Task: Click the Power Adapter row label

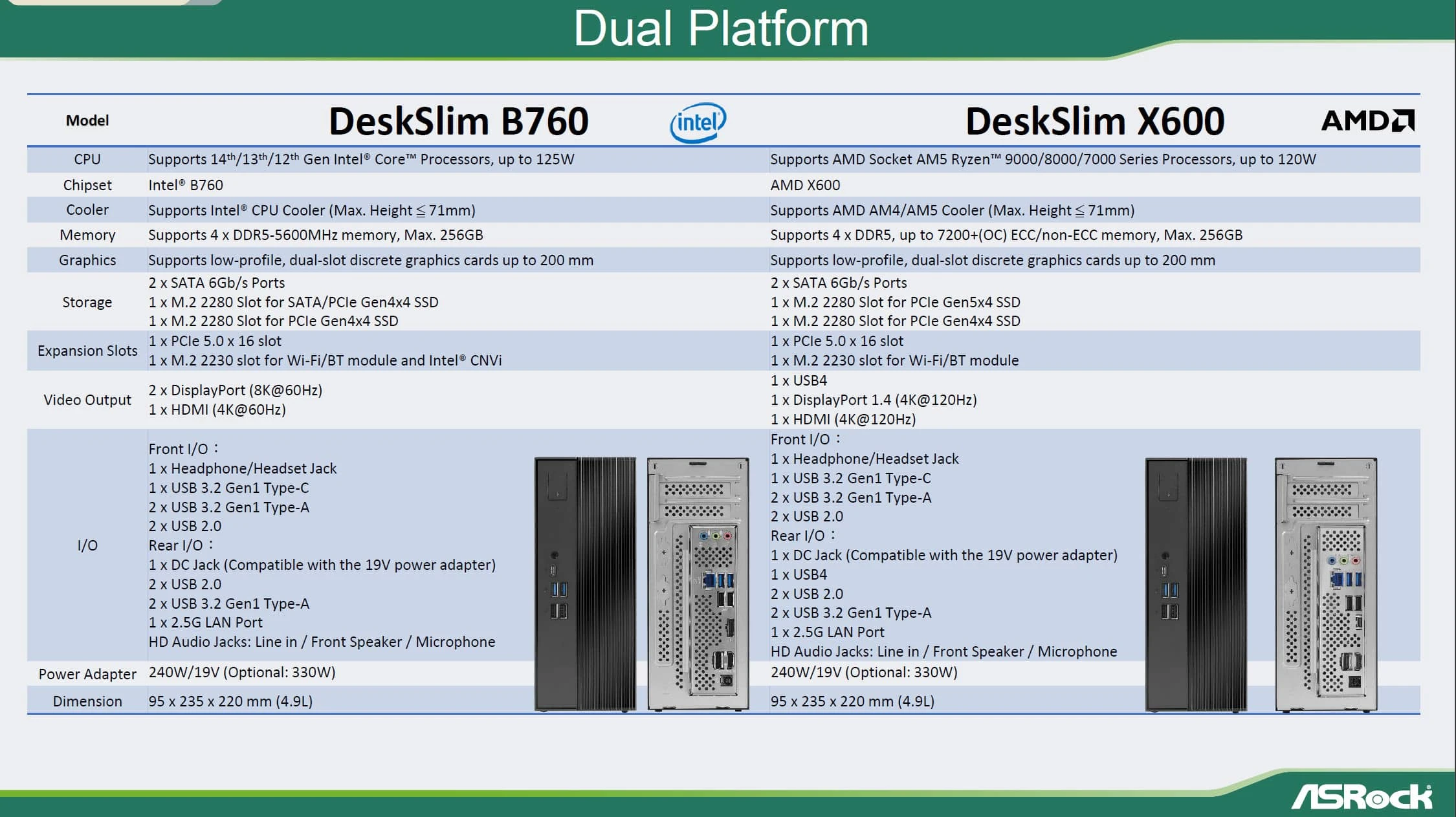Action: tap(87, 674)
